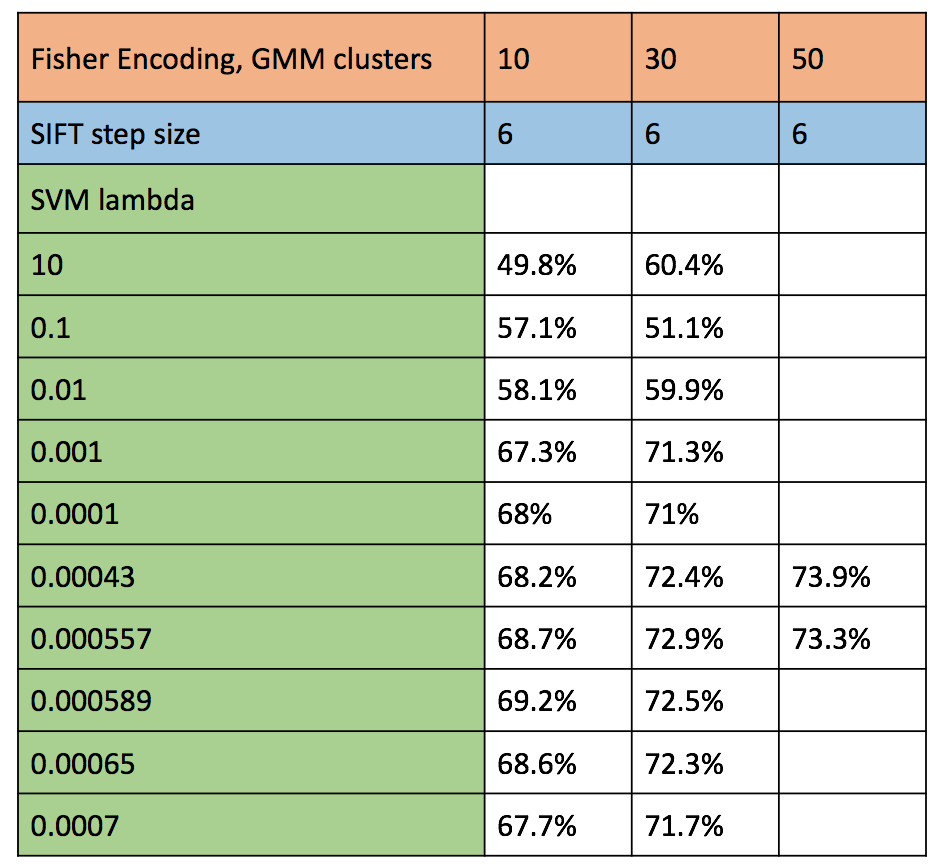This screenshot has height=868, width=938.
Task: Select the 67.3% accuracy cell
Action: click(537, 451)
